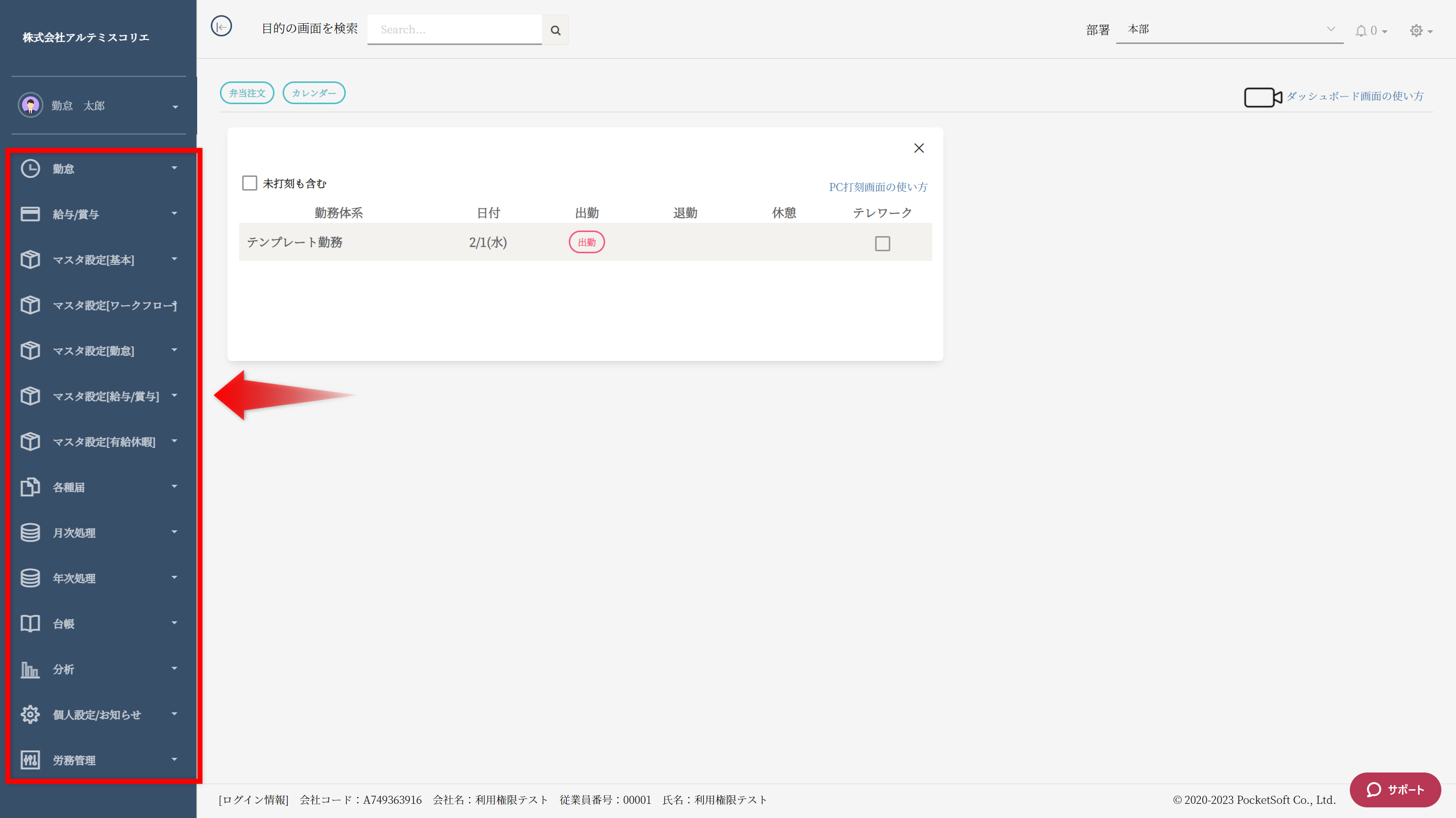The width and height of the screenshot is (1456, 818).
Task: Expand the 台帳 menu arrow
Action: [174, 623]
